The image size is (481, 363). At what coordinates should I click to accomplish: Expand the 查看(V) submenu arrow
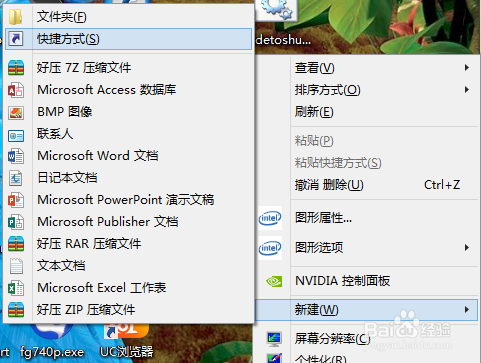tap(467, 68)
